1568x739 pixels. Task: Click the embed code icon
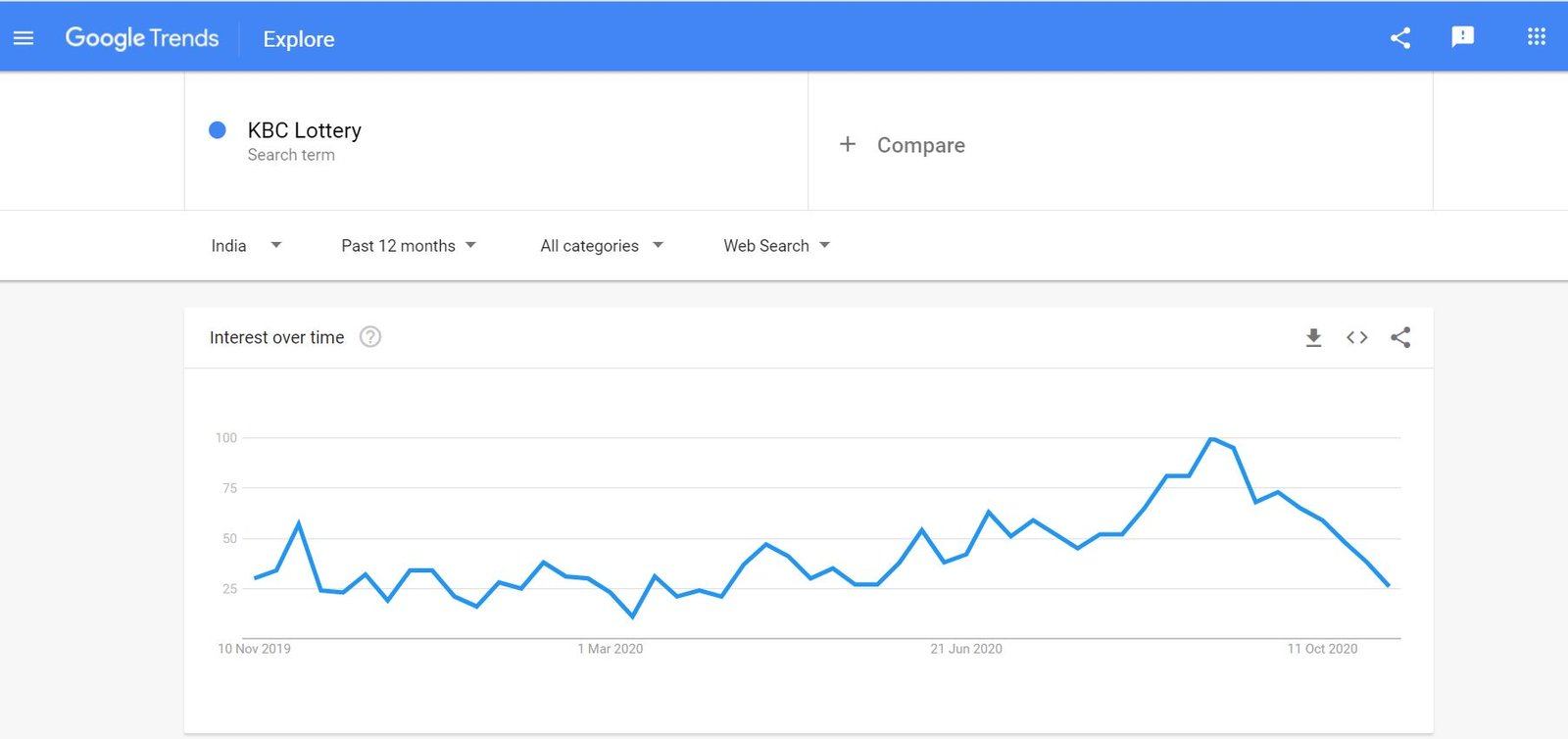1356,338
